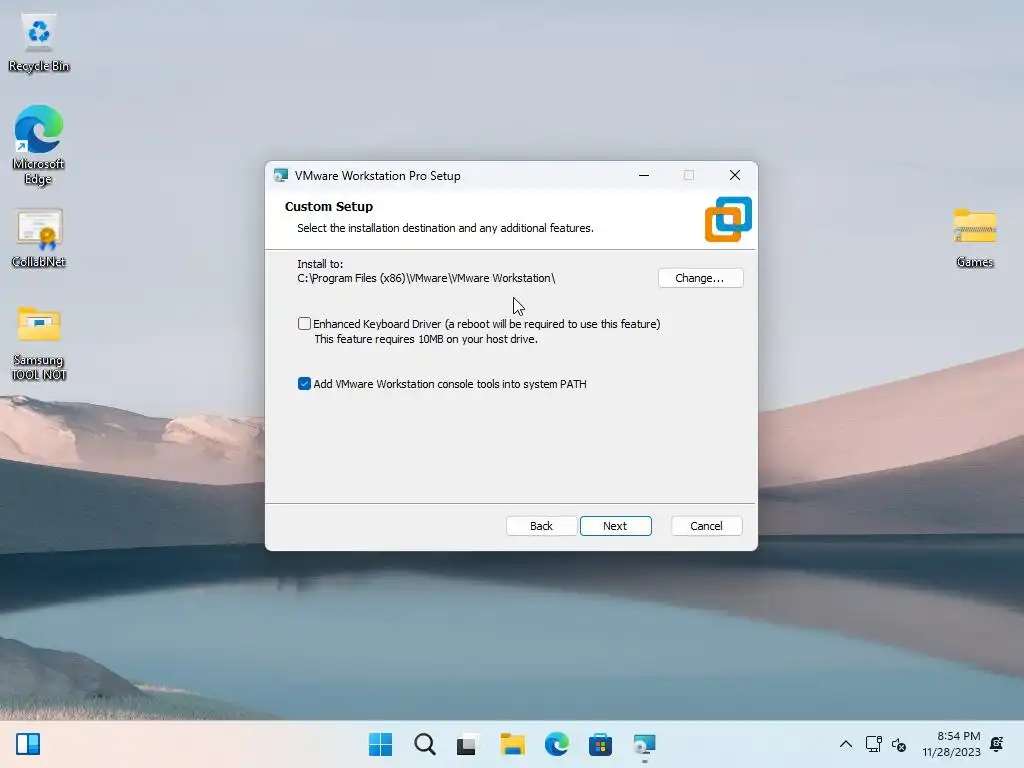Open File Explorer from the taskbar
This screenshot has height=768, width=1024.
click(x=513, y=744)
